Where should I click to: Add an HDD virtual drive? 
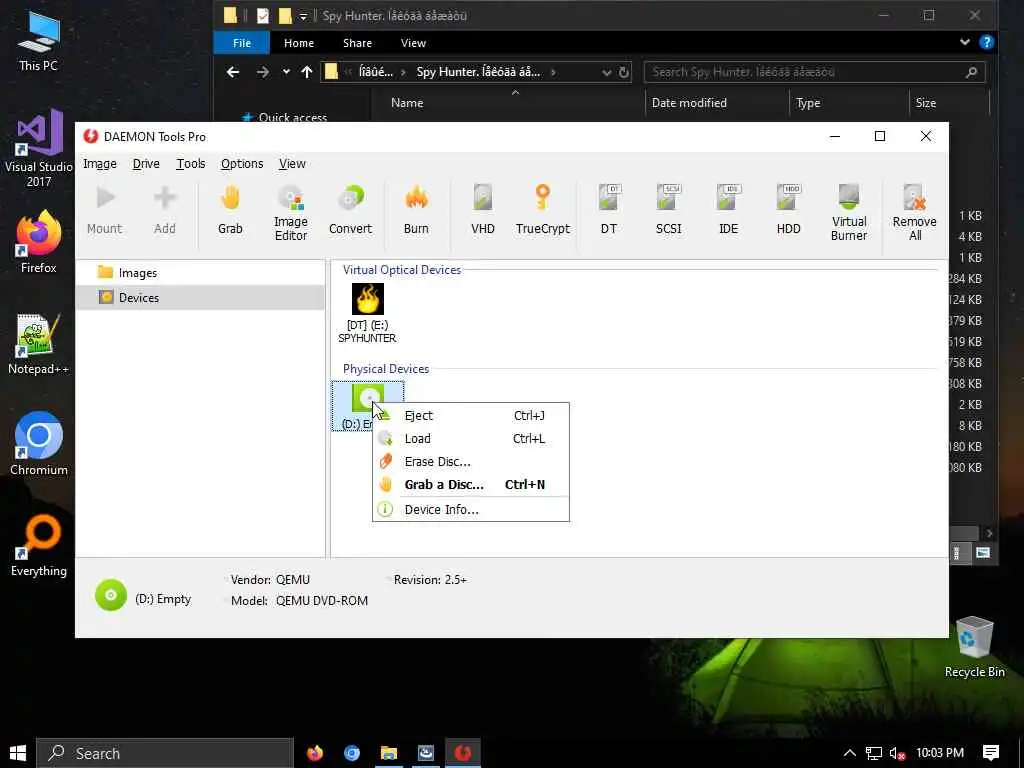[x=788, y=210]
